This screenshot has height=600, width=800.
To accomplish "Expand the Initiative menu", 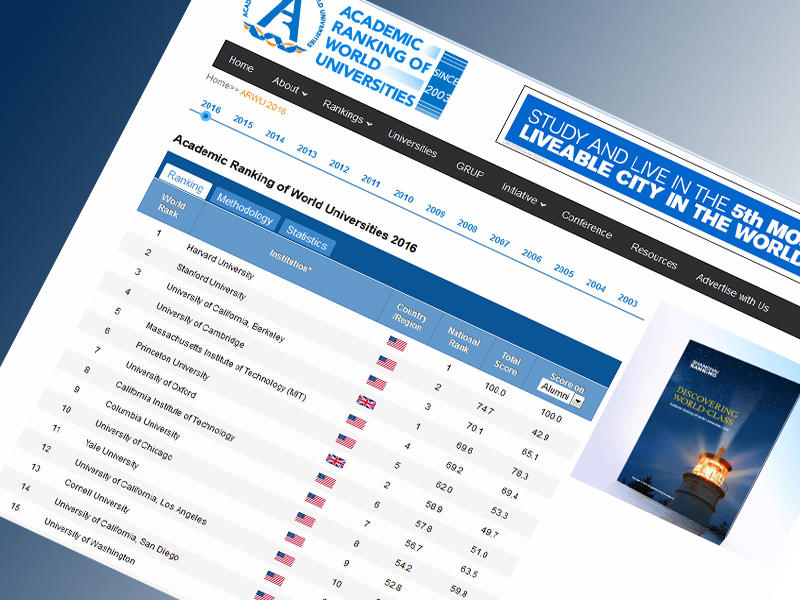I will coord(523,192).
